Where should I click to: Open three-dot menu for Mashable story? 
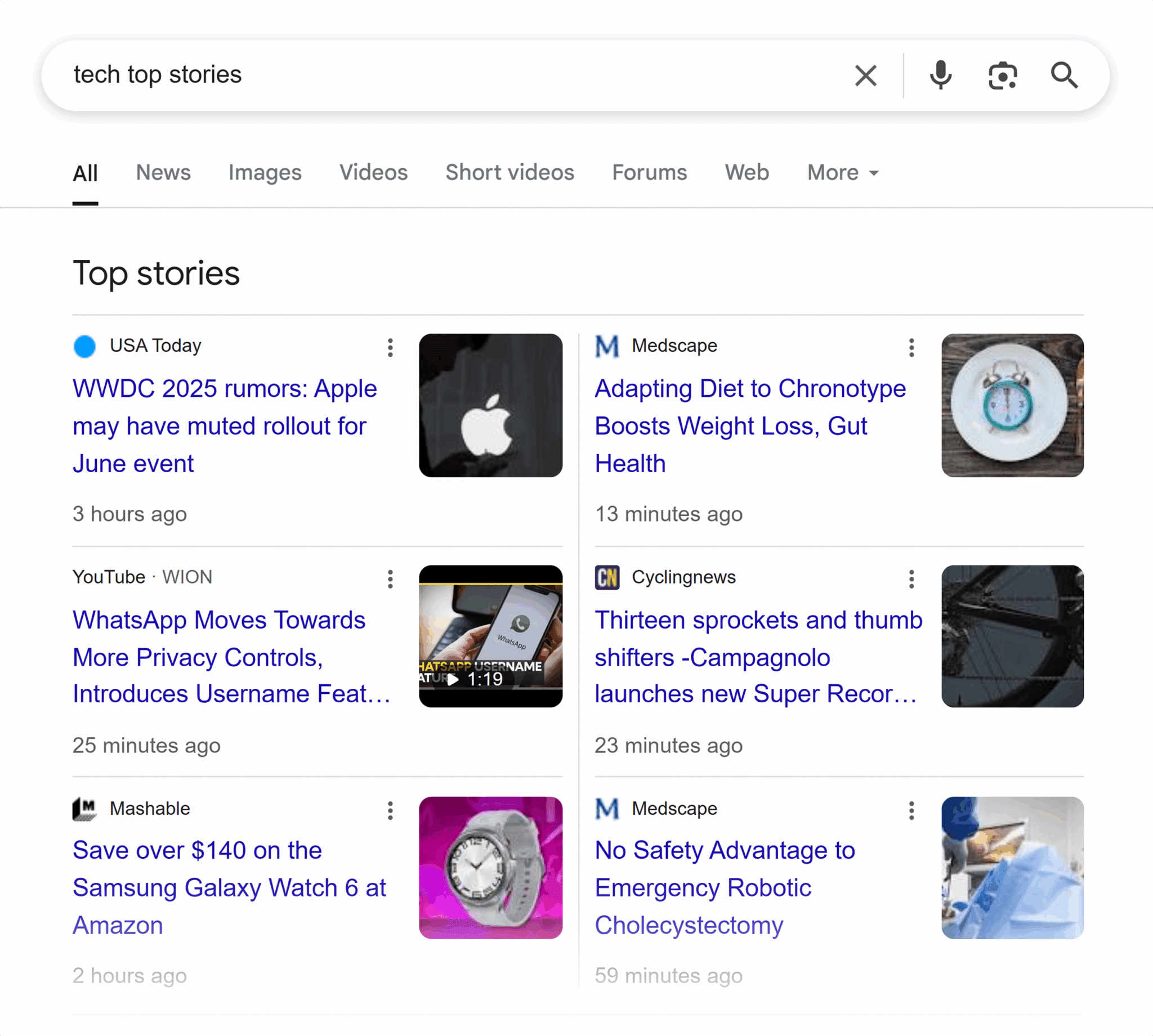[390, 810]
